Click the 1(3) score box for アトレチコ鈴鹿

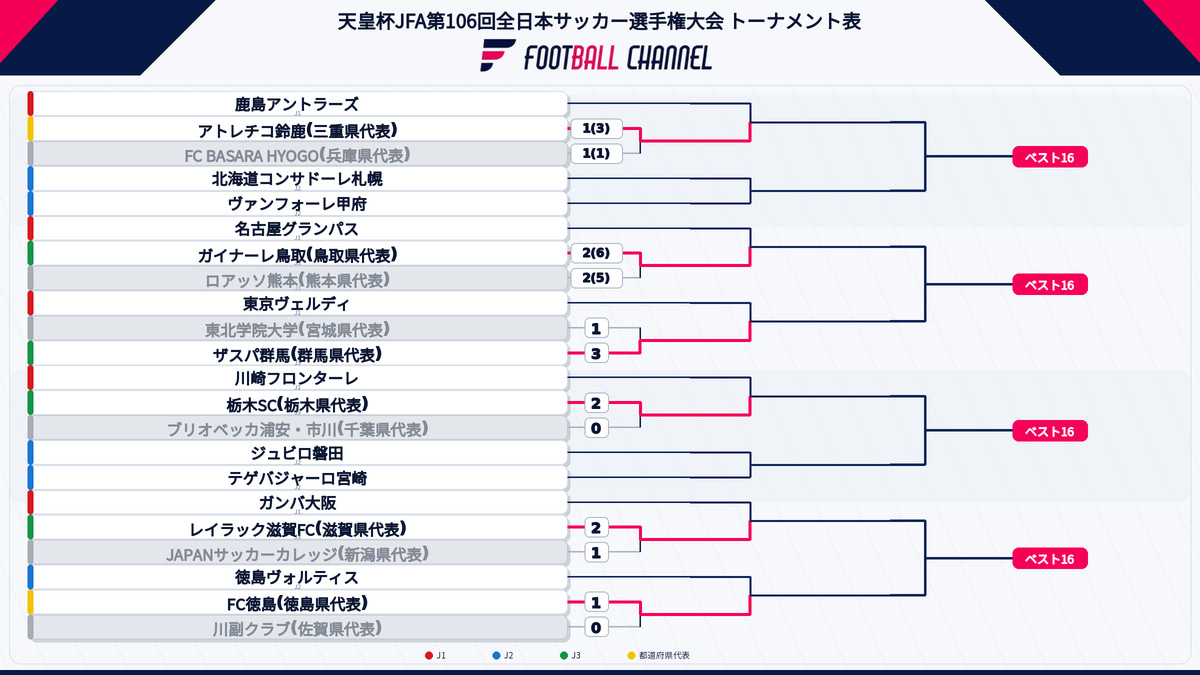click(x=597, y=129)
